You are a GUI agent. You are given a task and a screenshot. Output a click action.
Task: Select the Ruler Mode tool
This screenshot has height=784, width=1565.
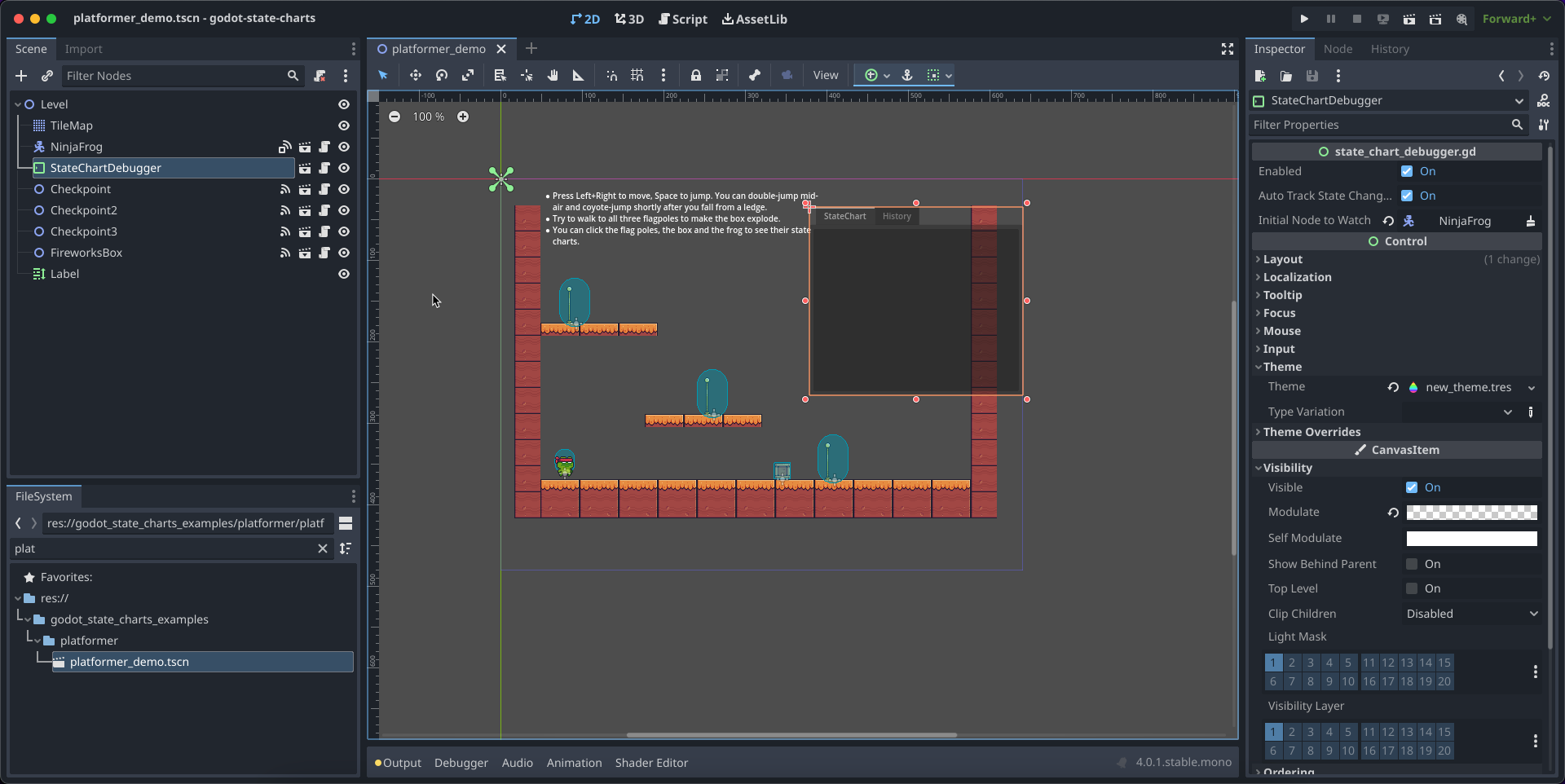coord(579,75)
